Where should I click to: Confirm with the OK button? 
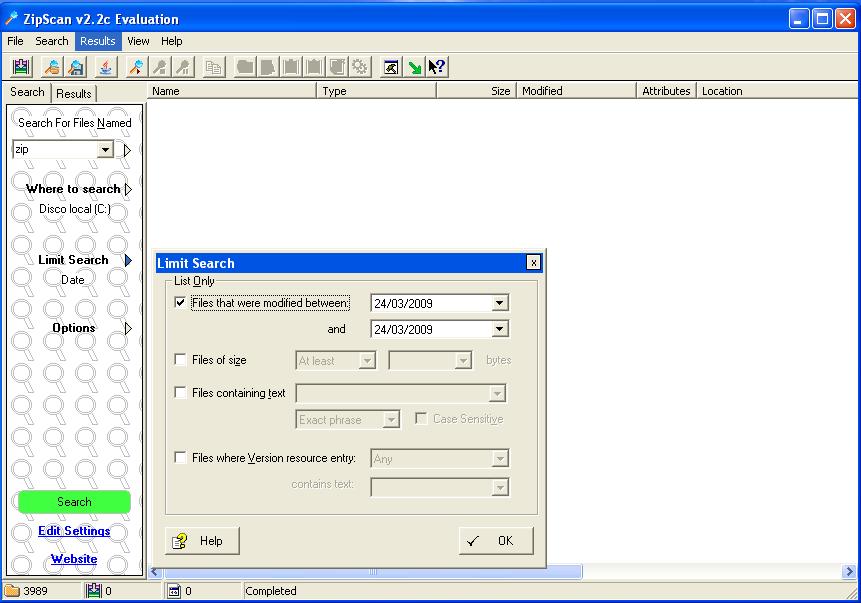point(496,541)
